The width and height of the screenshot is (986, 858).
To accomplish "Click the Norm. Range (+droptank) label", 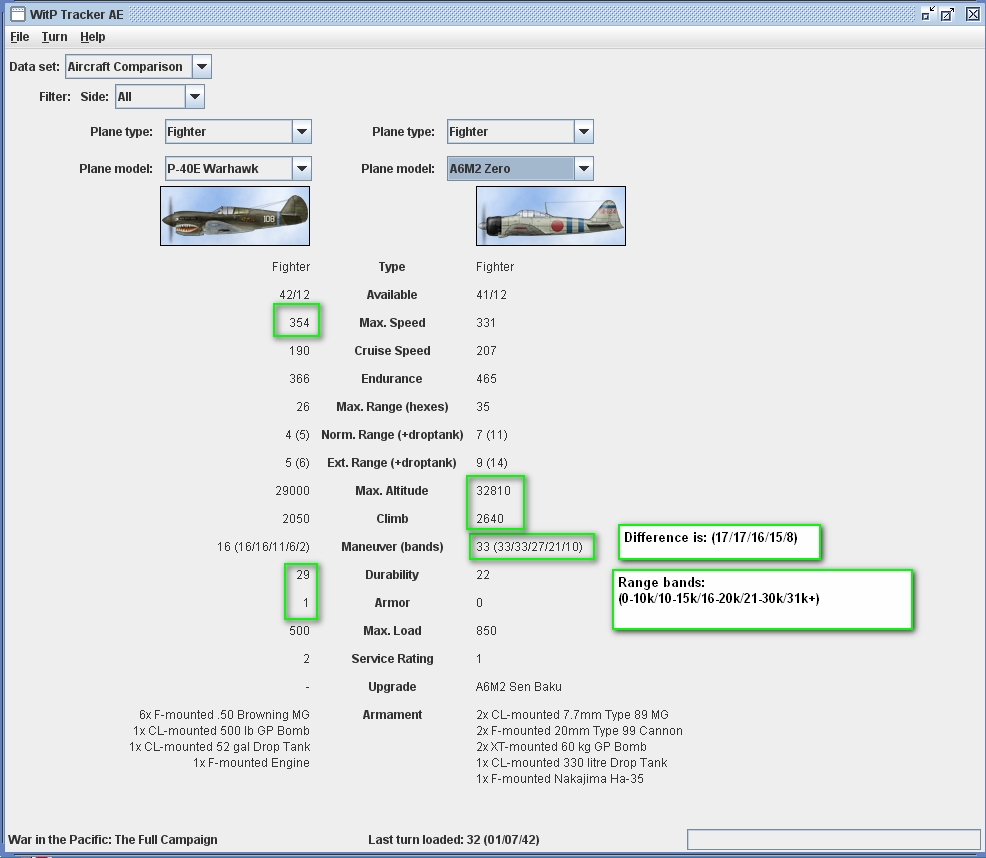I will (x=392, y=435).
